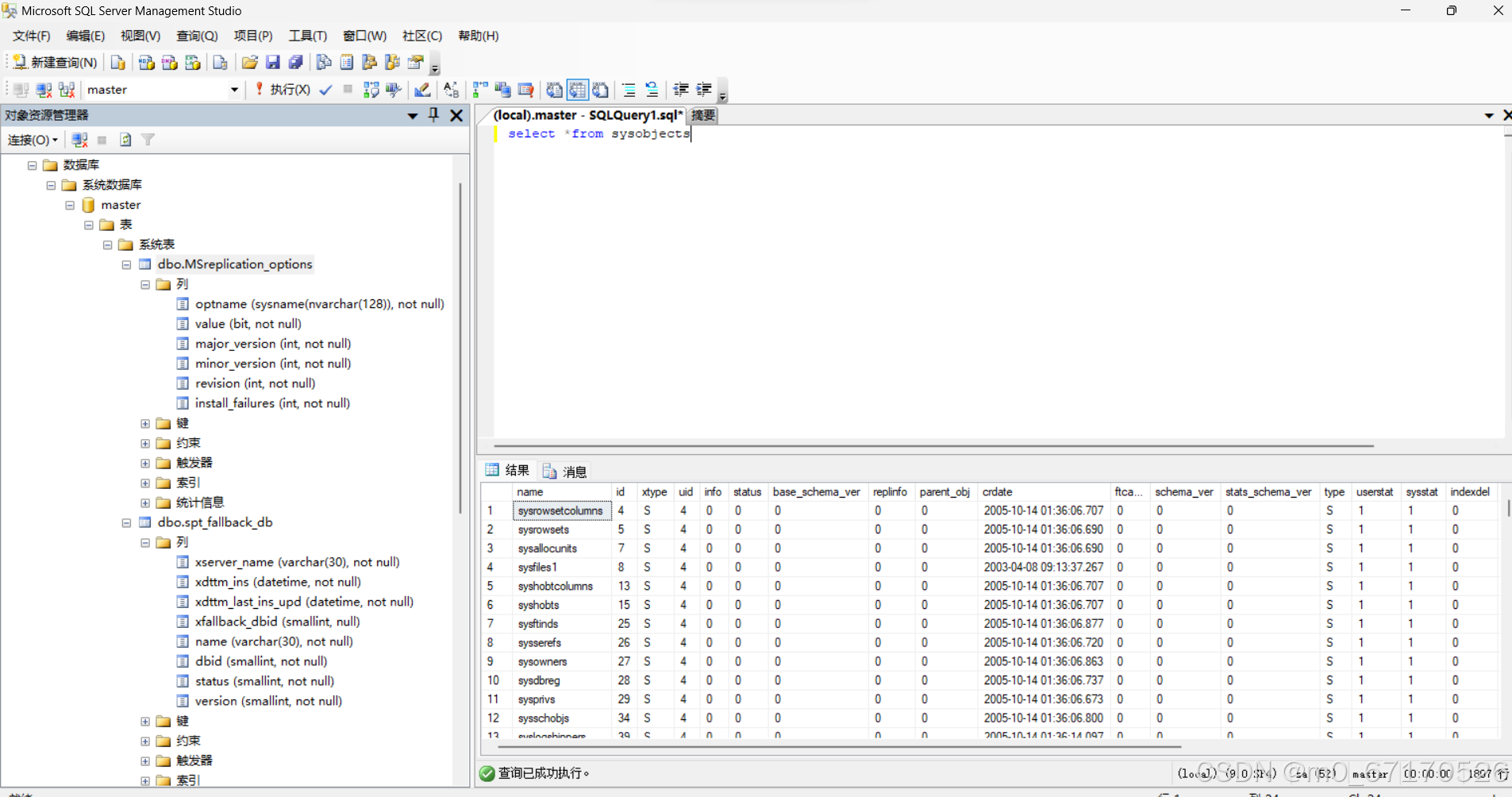Click the Disconnect query connection icon

[x=44, y=90]
